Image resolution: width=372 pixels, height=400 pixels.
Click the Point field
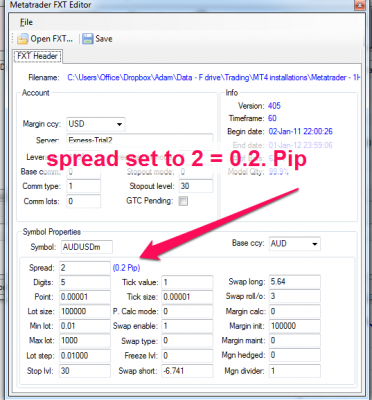[x=85, y=297]
